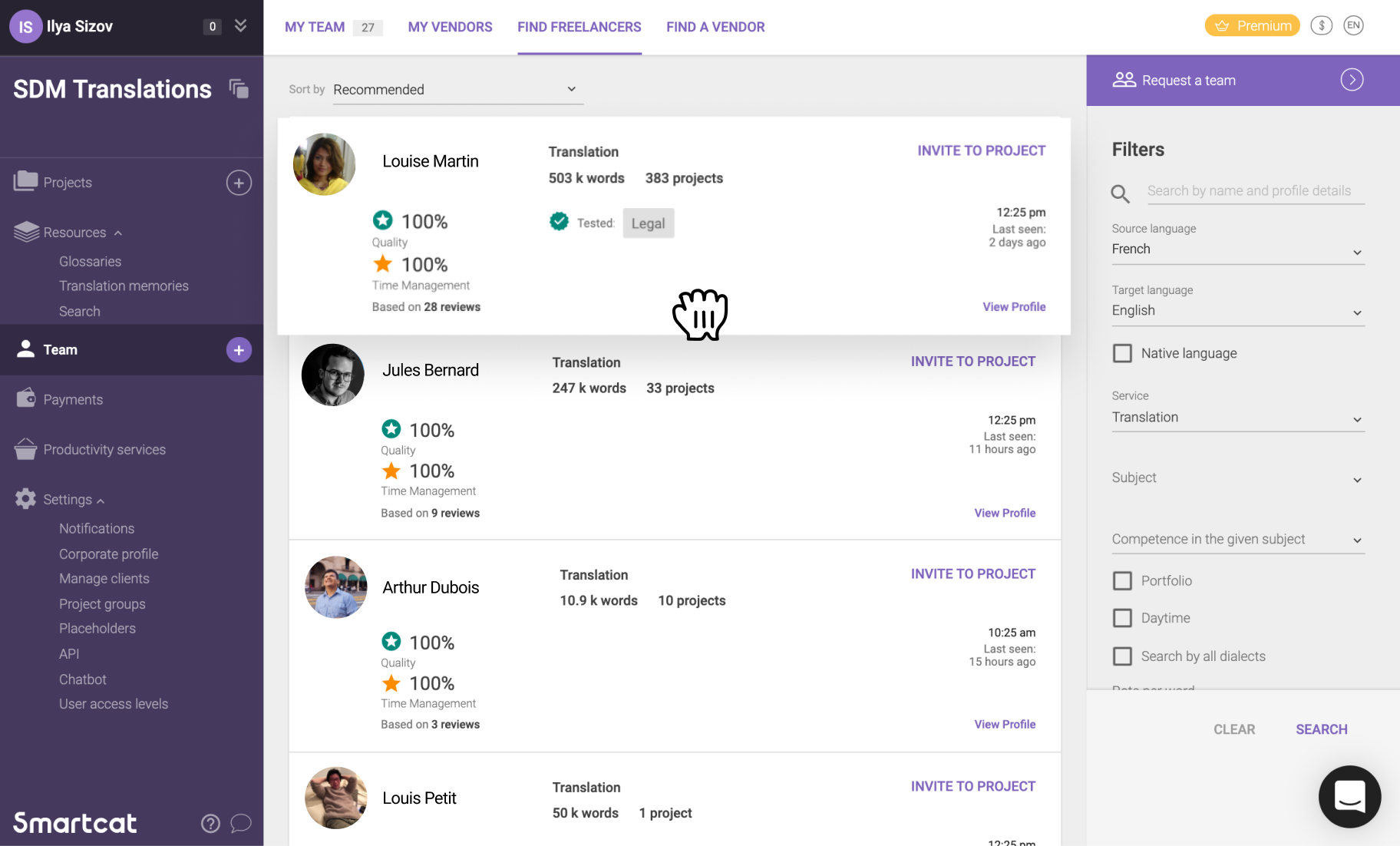
Task: Switch to the MY VENDORS tab
Action: pos(450,27)
